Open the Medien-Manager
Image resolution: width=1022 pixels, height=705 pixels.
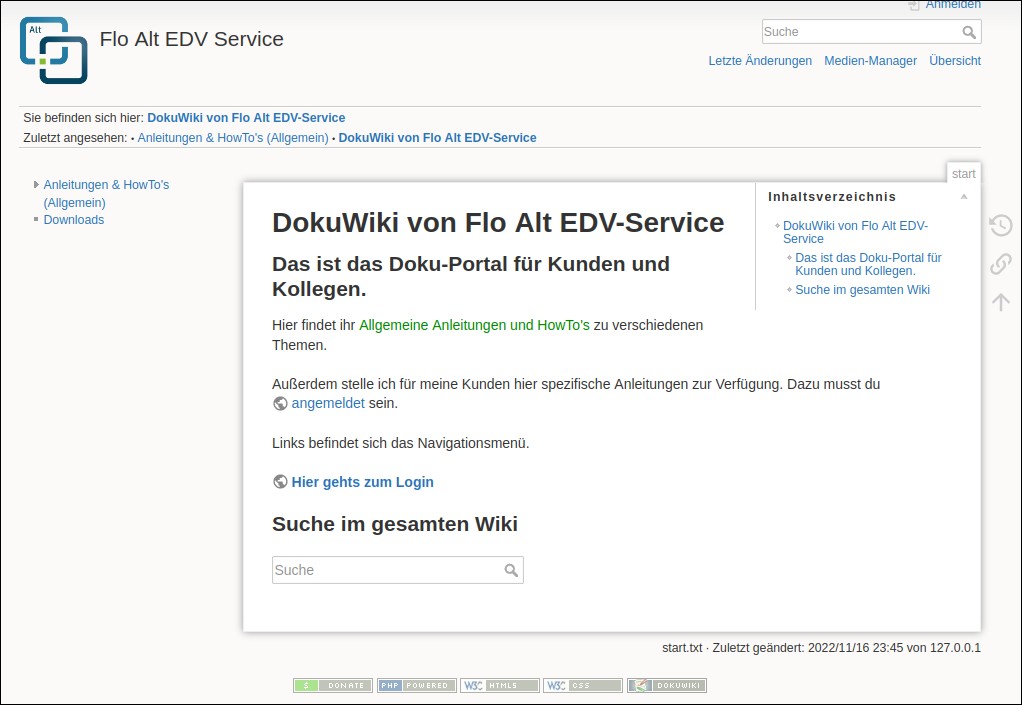tap(870, 61)
